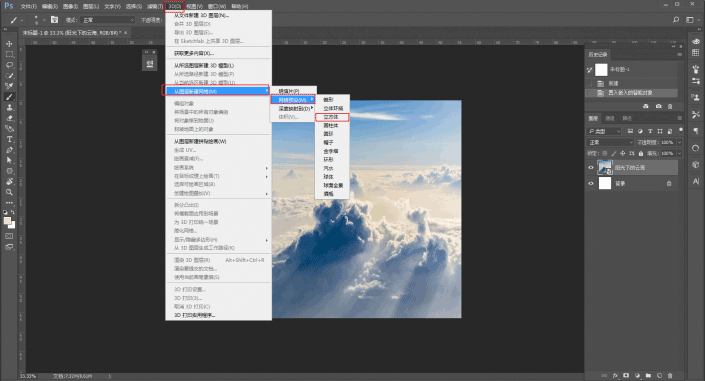Select the Eraser tool
The height and width of the screenshot is (381, 705).
pyautogui.click(x=9, y=118)
